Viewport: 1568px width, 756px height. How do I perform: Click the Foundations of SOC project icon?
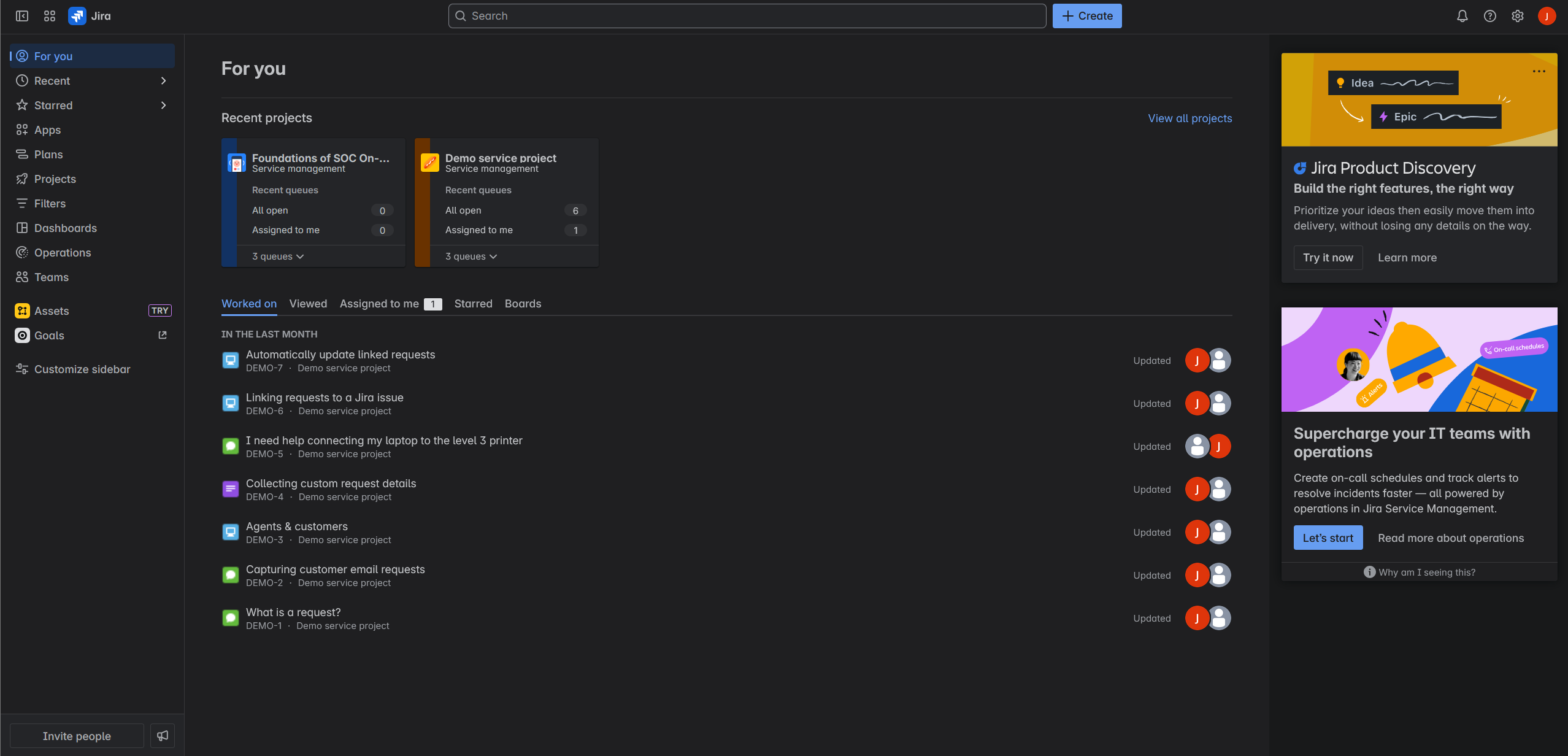coord(237,163)
